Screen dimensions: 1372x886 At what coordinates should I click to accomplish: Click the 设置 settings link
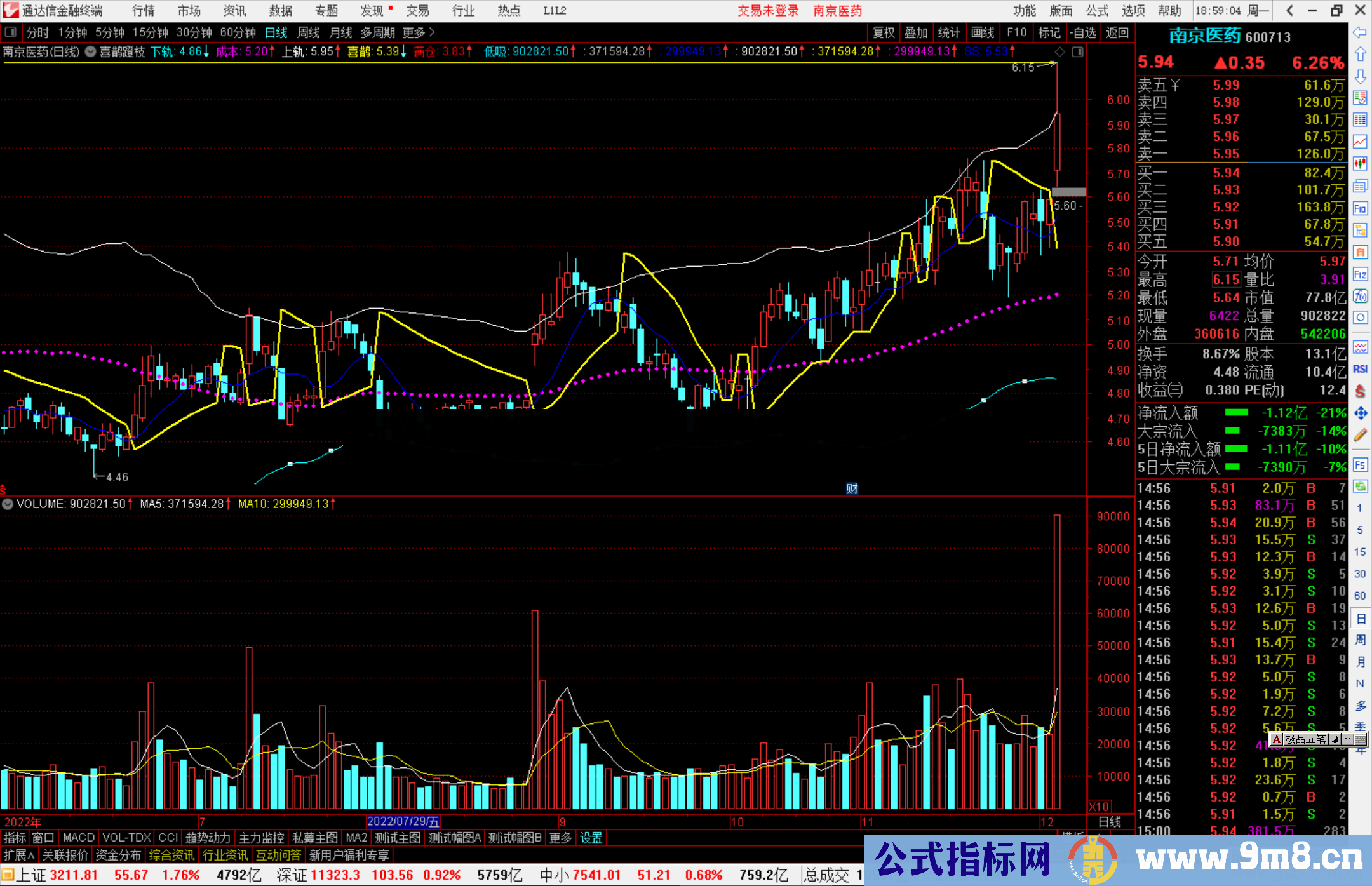(x=591, y=838)
